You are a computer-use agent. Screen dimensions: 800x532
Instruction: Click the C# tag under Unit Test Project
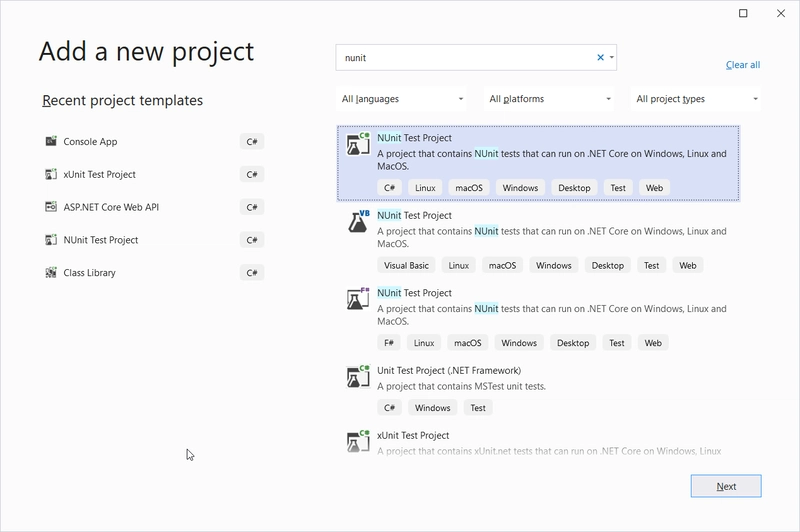tap(389, 408)
